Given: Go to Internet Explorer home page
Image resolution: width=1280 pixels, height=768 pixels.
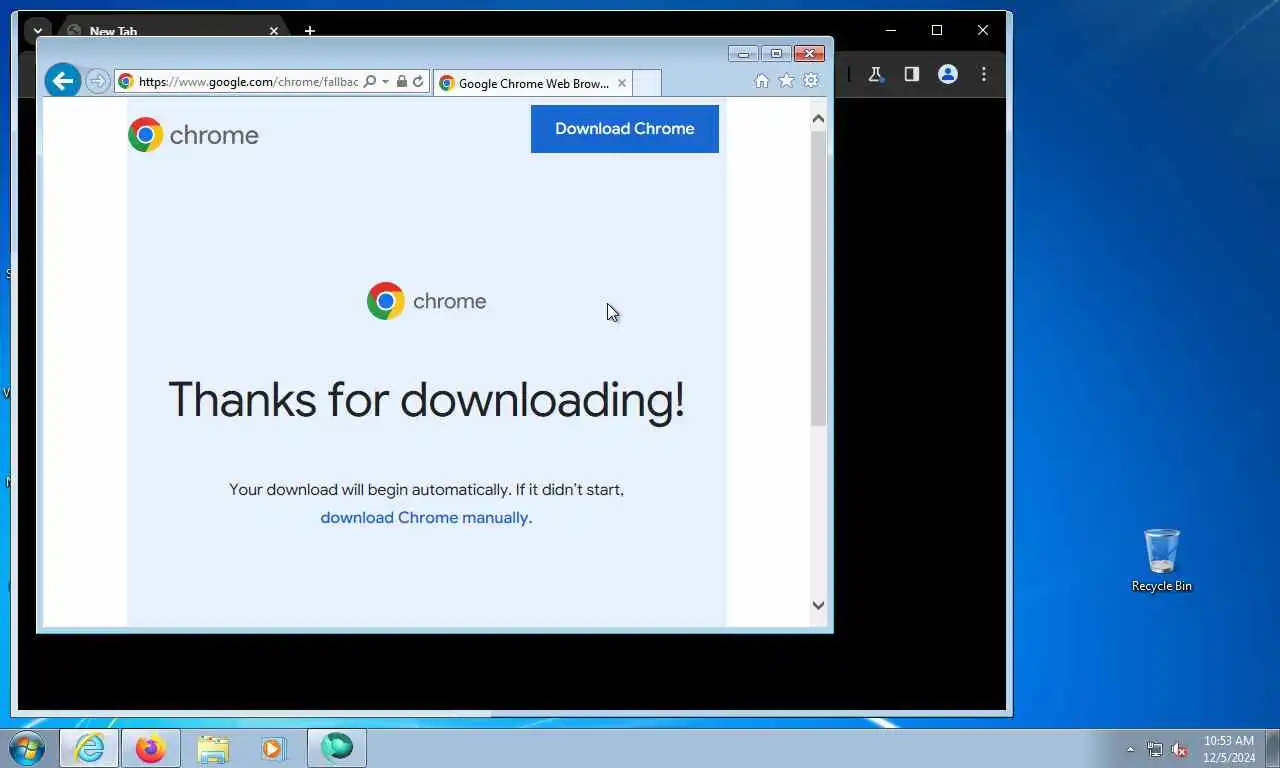Looking at the screenshot, I should 762,81.
